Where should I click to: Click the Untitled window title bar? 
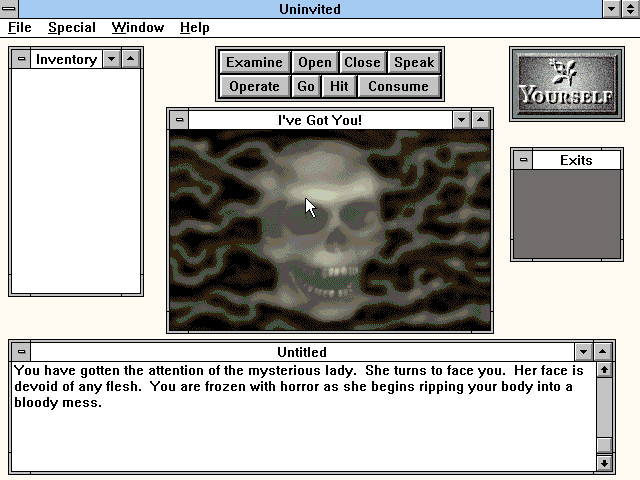click(302, 352)
